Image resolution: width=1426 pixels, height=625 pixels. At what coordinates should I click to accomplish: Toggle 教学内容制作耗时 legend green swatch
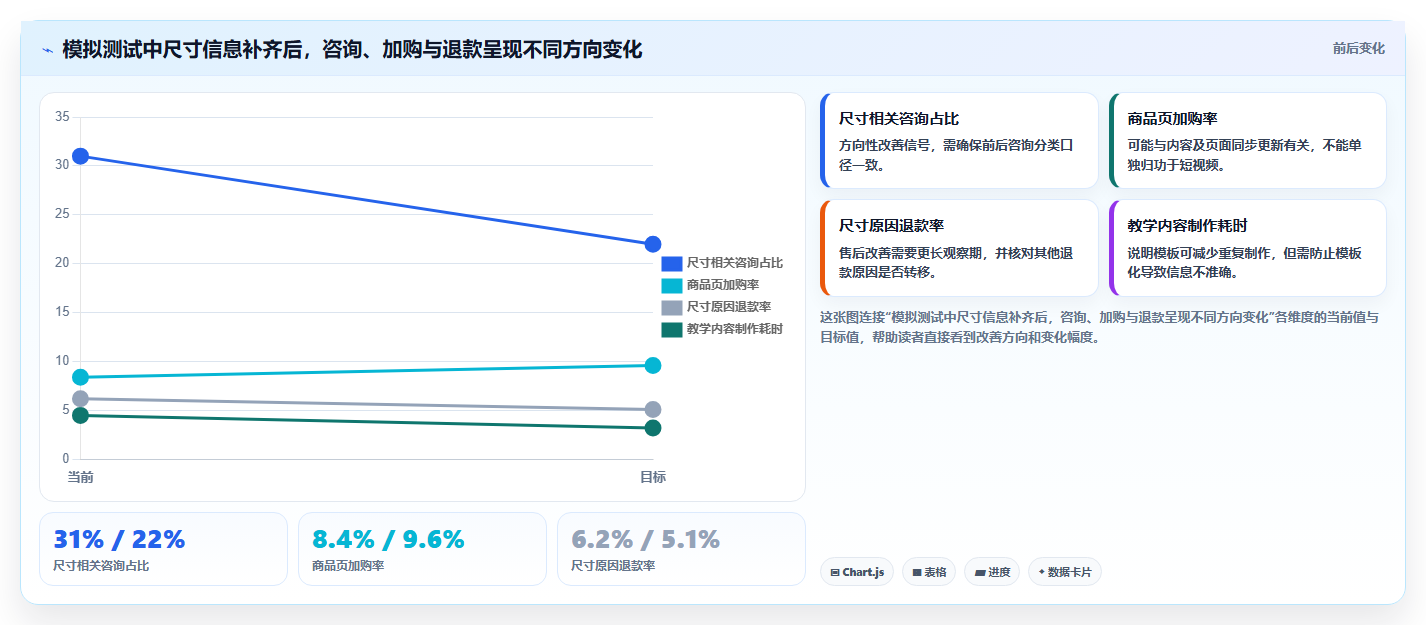coord(671,329)
